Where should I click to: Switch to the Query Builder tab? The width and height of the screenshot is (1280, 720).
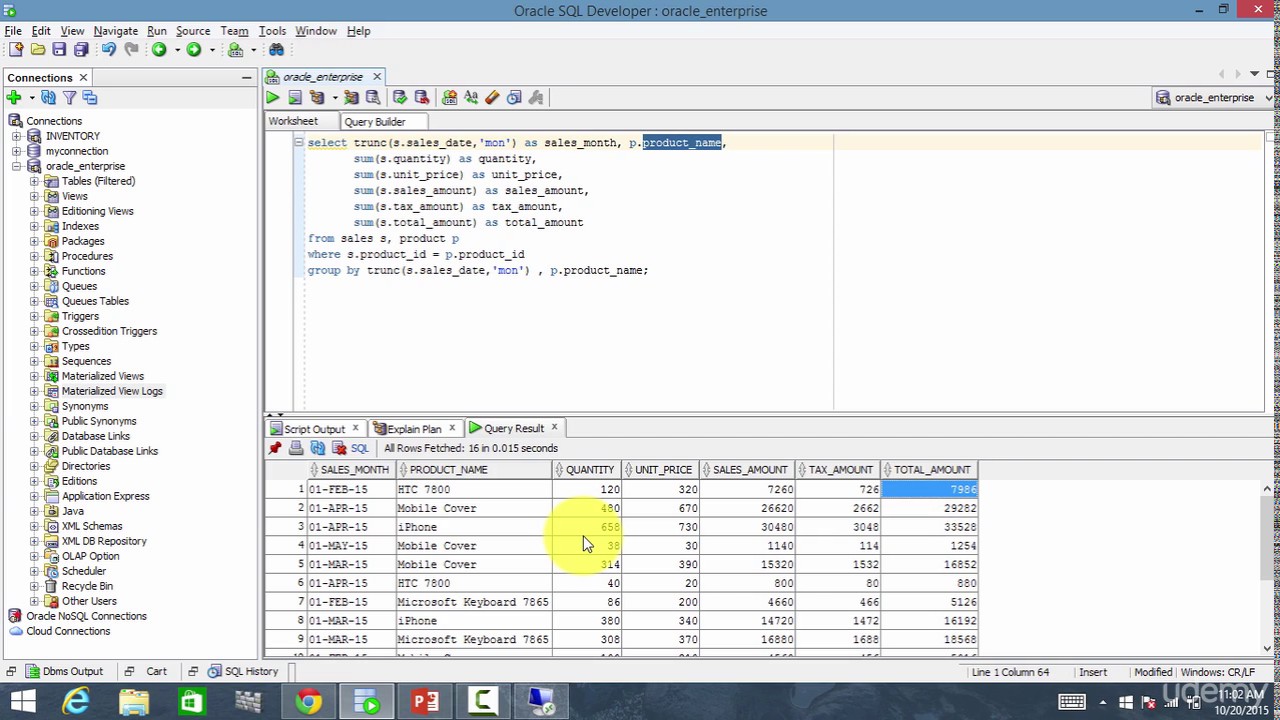pos(375,121)
